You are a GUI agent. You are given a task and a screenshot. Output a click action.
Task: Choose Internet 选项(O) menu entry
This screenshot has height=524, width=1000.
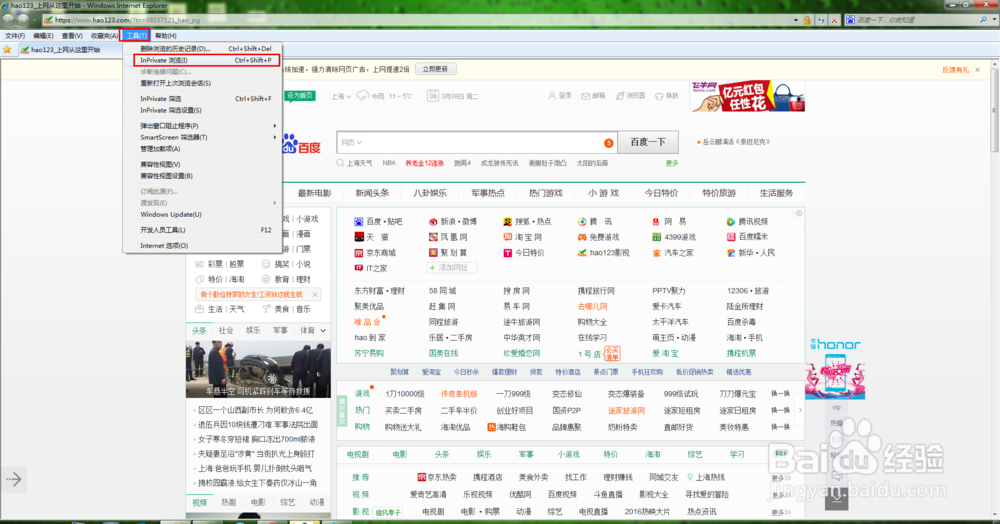point(203,245)
